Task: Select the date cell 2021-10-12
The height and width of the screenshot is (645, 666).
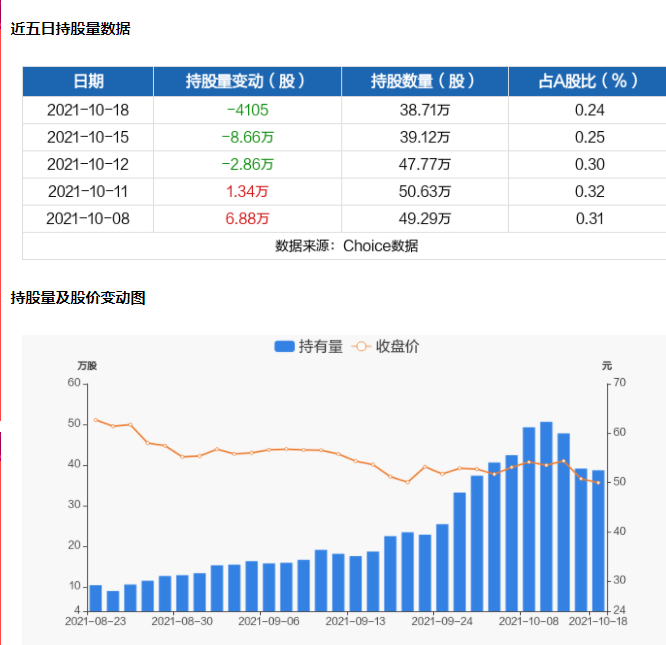Action: click(88, 165)
